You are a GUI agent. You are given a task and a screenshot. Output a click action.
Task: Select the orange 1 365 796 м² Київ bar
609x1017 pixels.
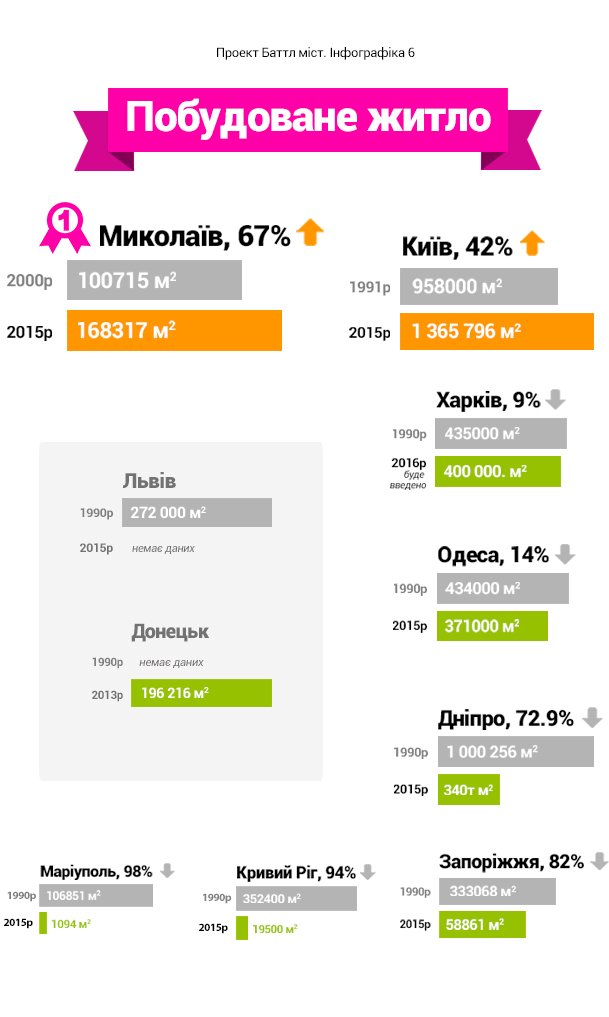(497, 331)
